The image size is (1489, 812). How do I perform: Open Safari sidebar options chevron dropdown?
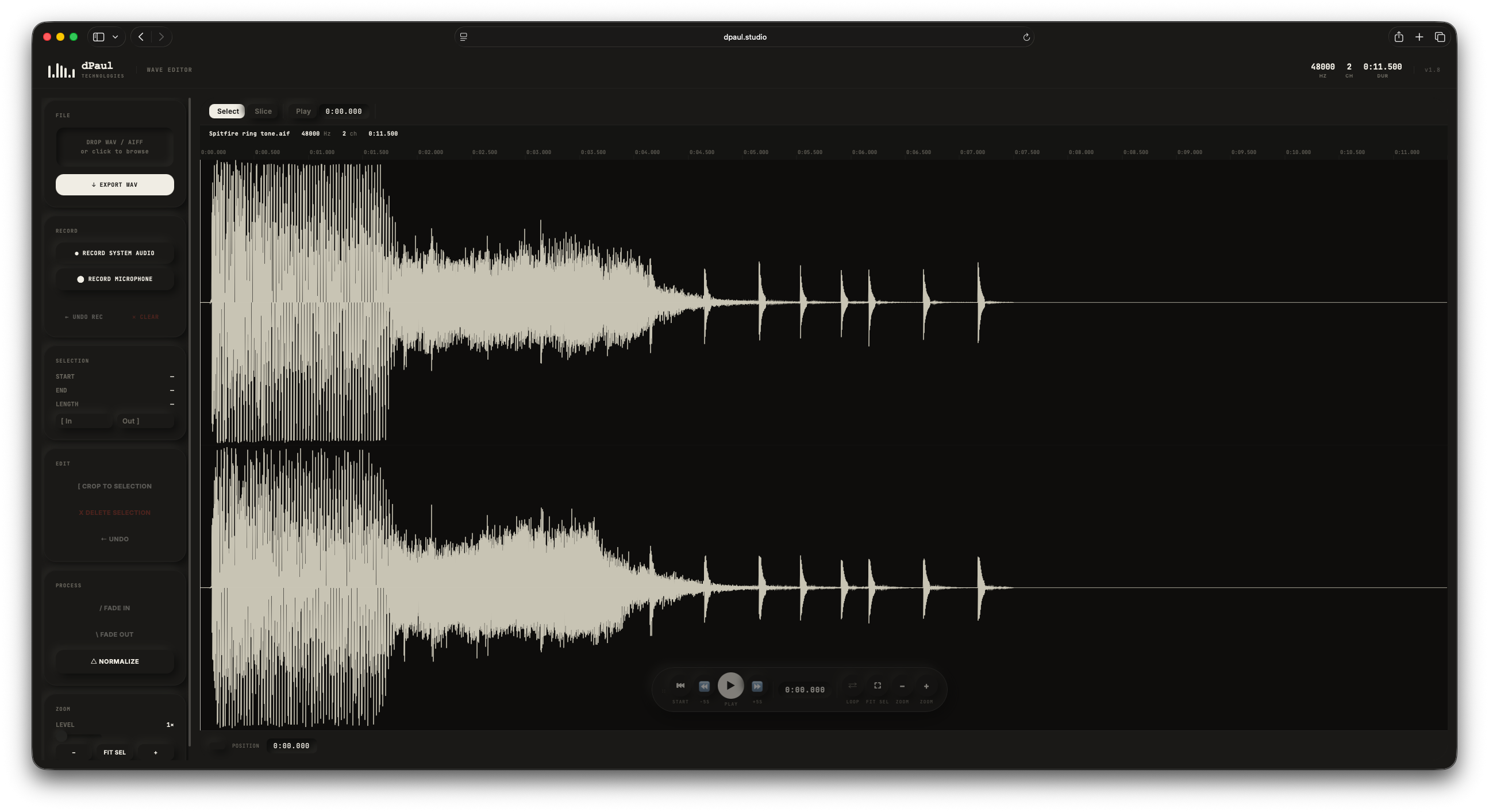pos(115,37)
